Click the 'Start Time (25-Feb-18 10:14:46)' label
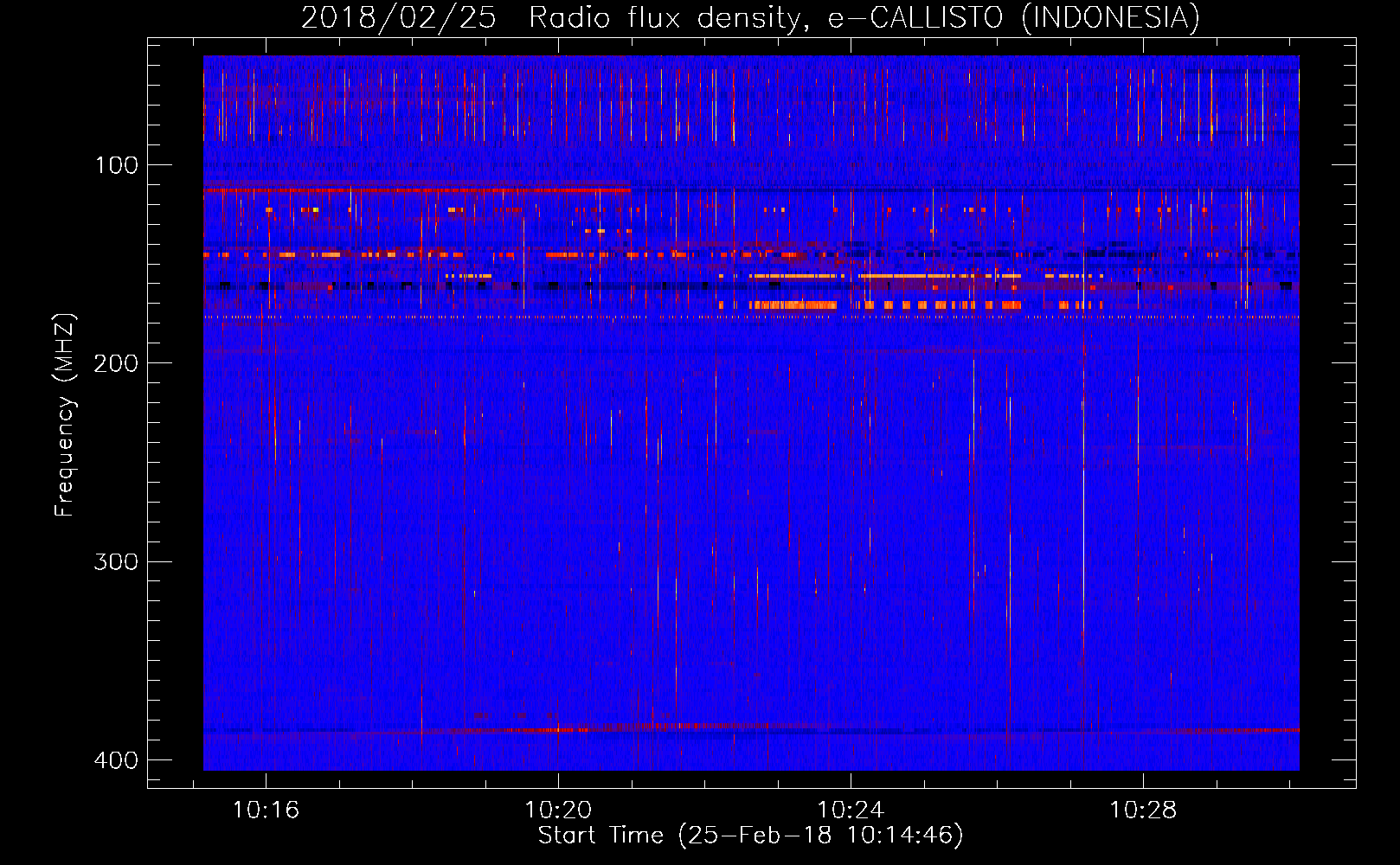Viewport: 1400px width, 865px height. 751,836
